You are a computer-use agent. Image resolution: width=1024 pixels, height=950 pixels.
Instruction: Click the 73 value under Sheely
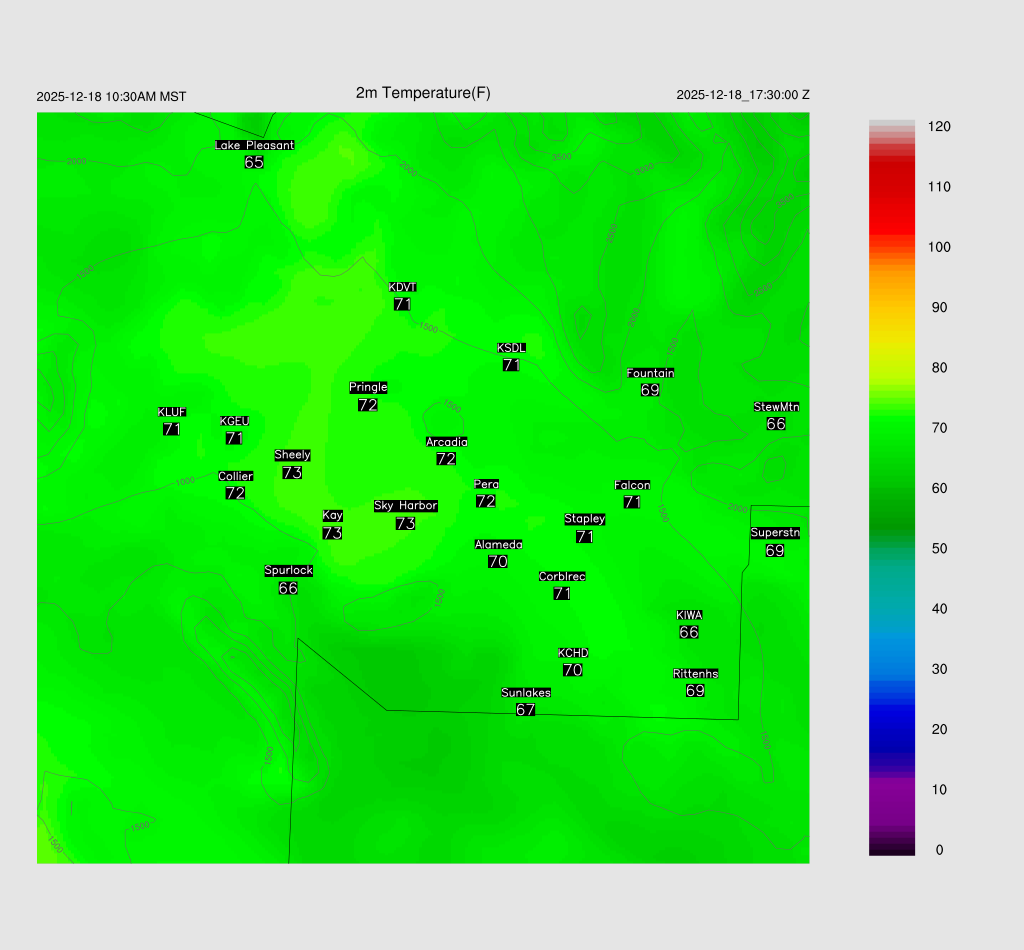pyautogui.click(x=292, y=472)
